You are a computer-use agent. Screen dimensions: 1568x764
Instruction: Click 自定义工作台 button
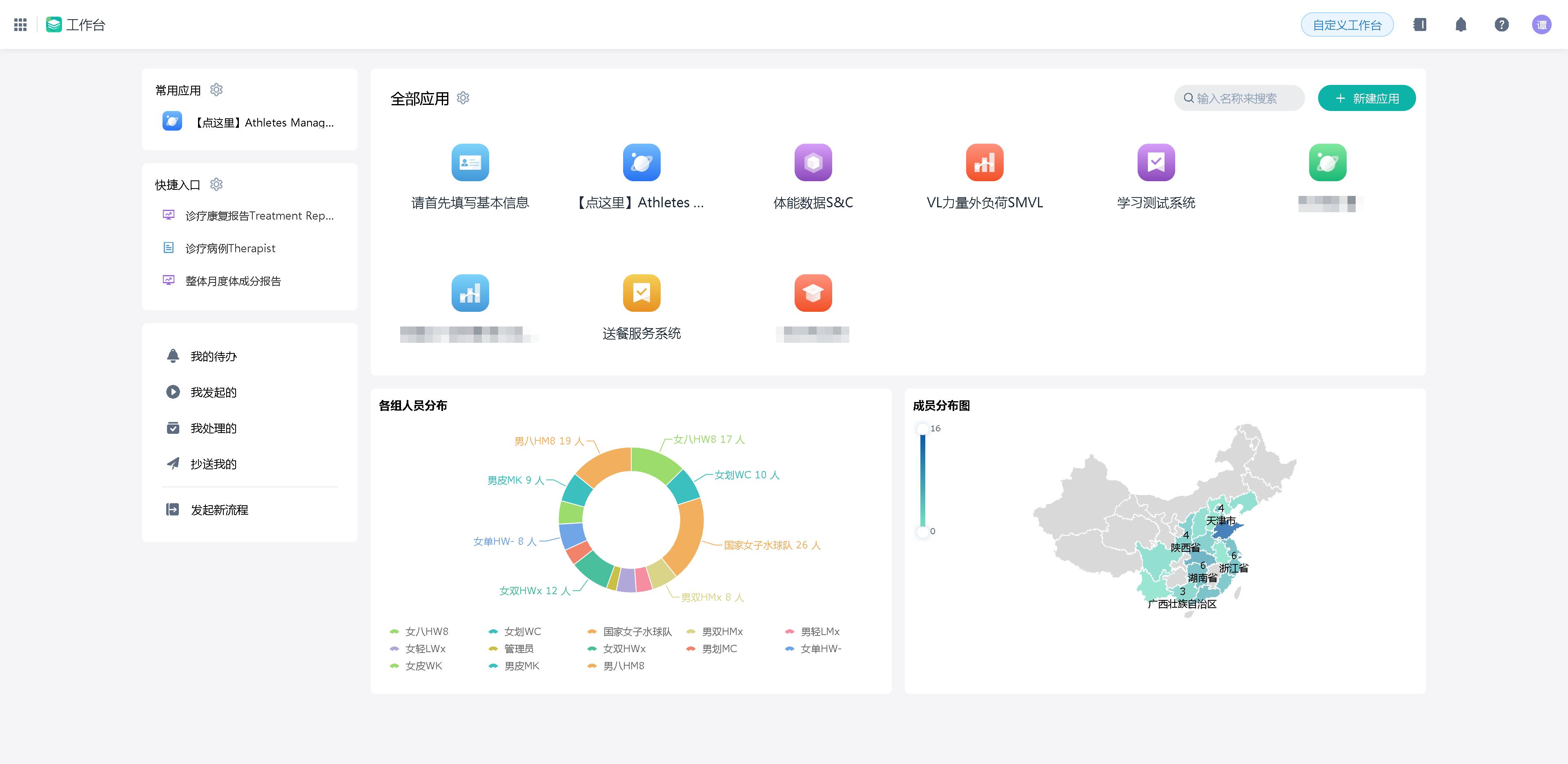click(x=1346, y=25)
